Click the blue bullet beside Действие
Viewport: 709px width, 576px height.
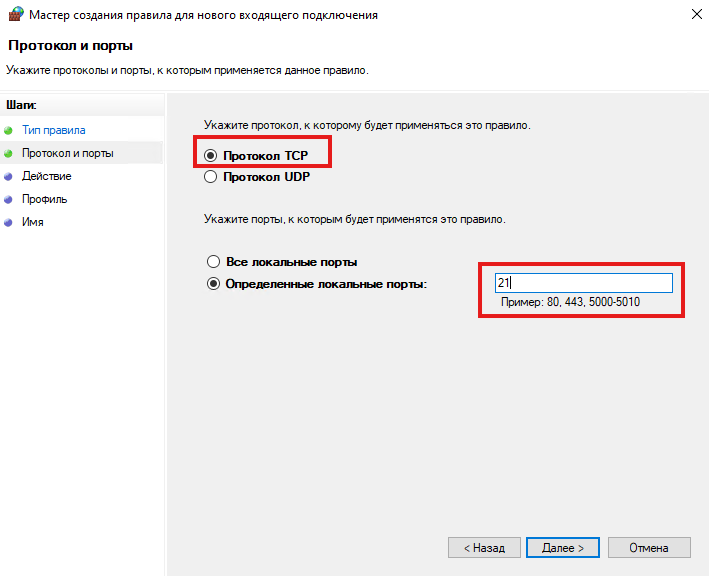[9, 176]
